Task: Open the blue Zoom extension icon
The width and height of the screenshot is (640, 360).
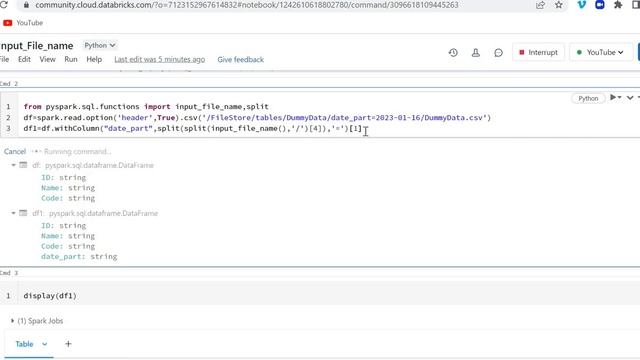Action: coord(600,5)
